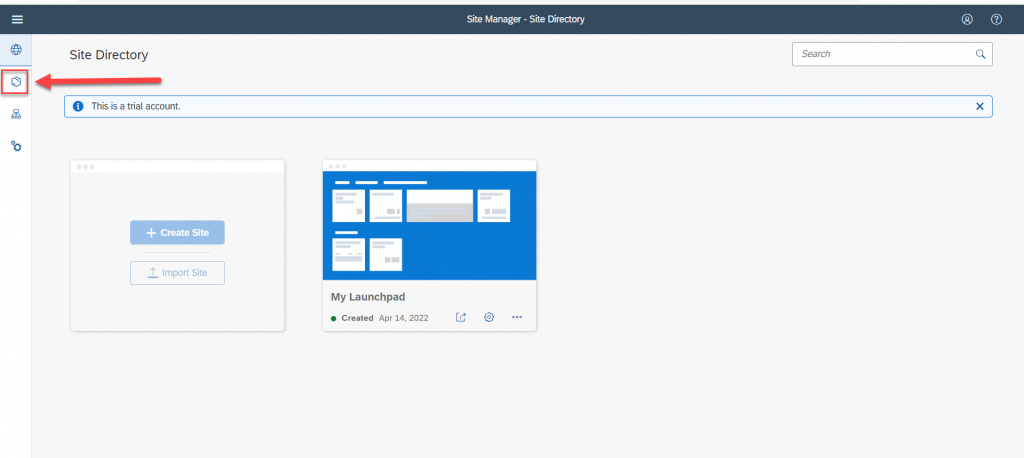Click the Site Directory heading
Screen dimensions: 1024x458
click(x=109, y=55)
